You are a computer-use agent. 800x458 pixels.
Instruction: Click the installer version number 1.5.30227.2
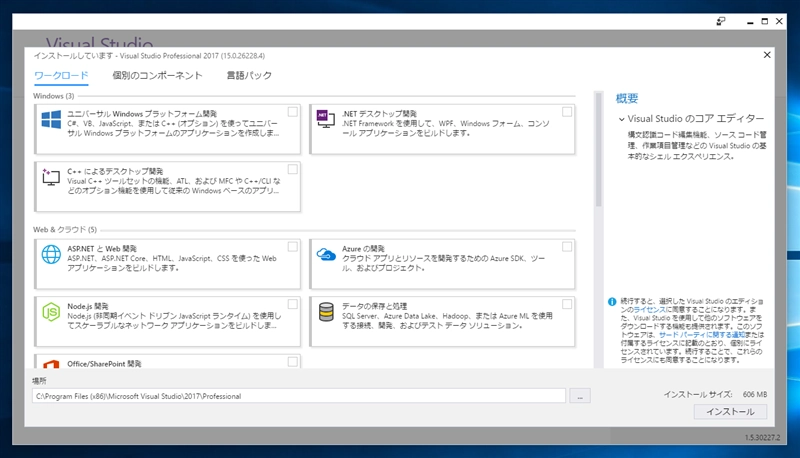762,437
